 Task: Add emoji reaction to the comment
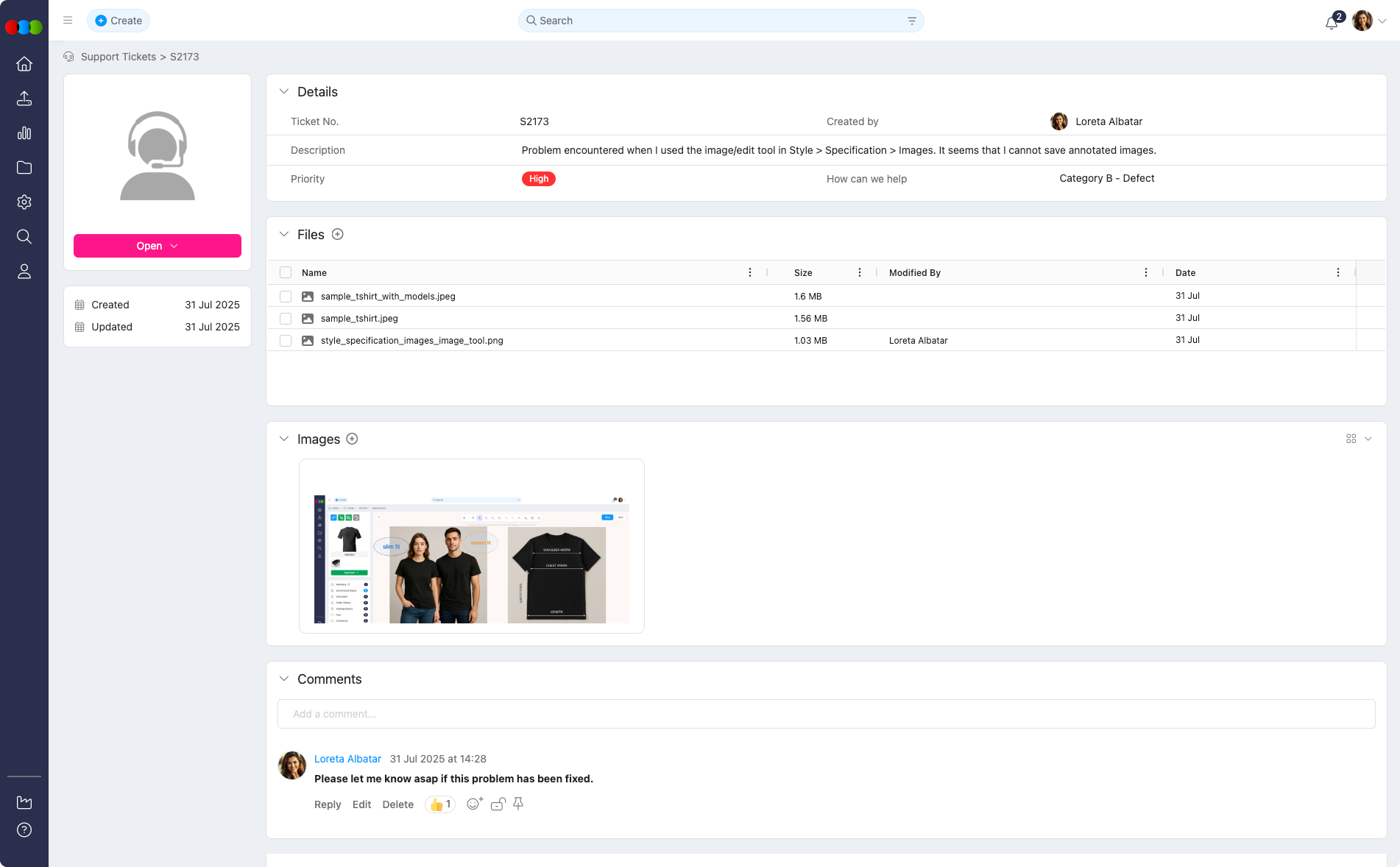(474, 804)
